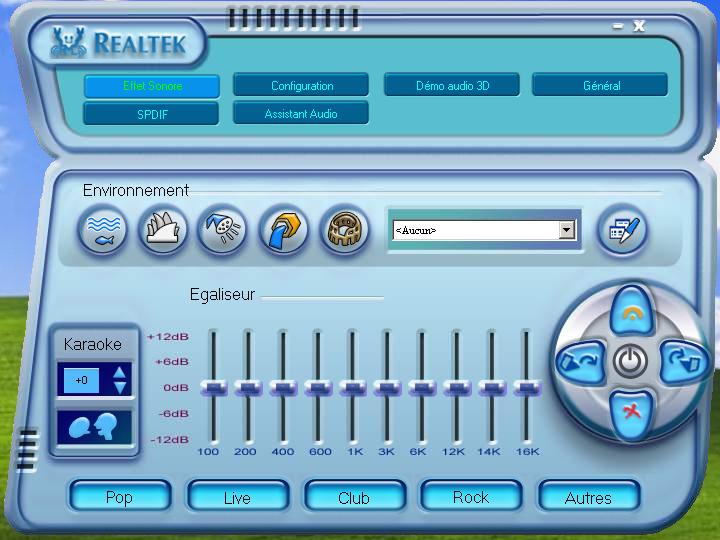
Task: Choose the sewer pipe environment icon
Action: pyautogui.click(x=284, y=230)
